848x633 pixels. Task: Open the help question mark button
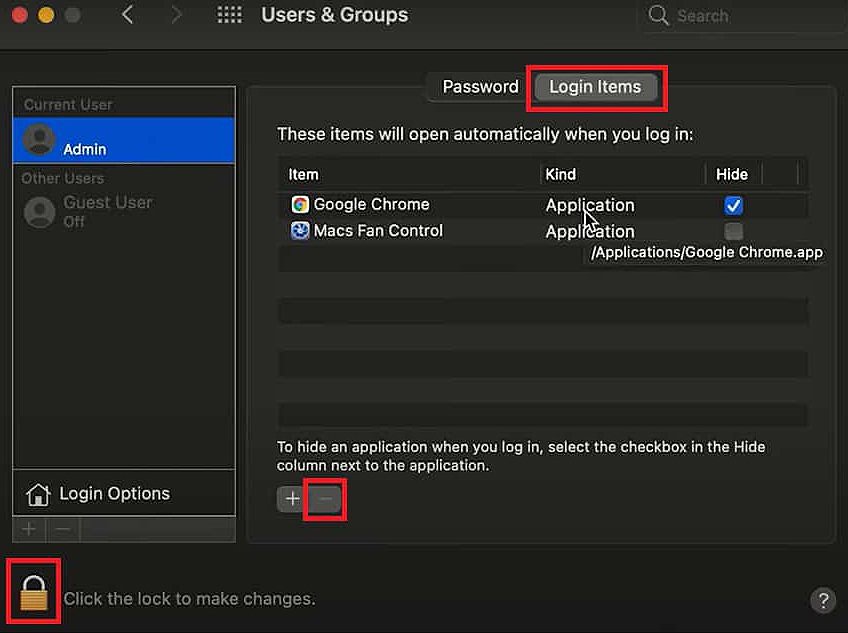822,600
